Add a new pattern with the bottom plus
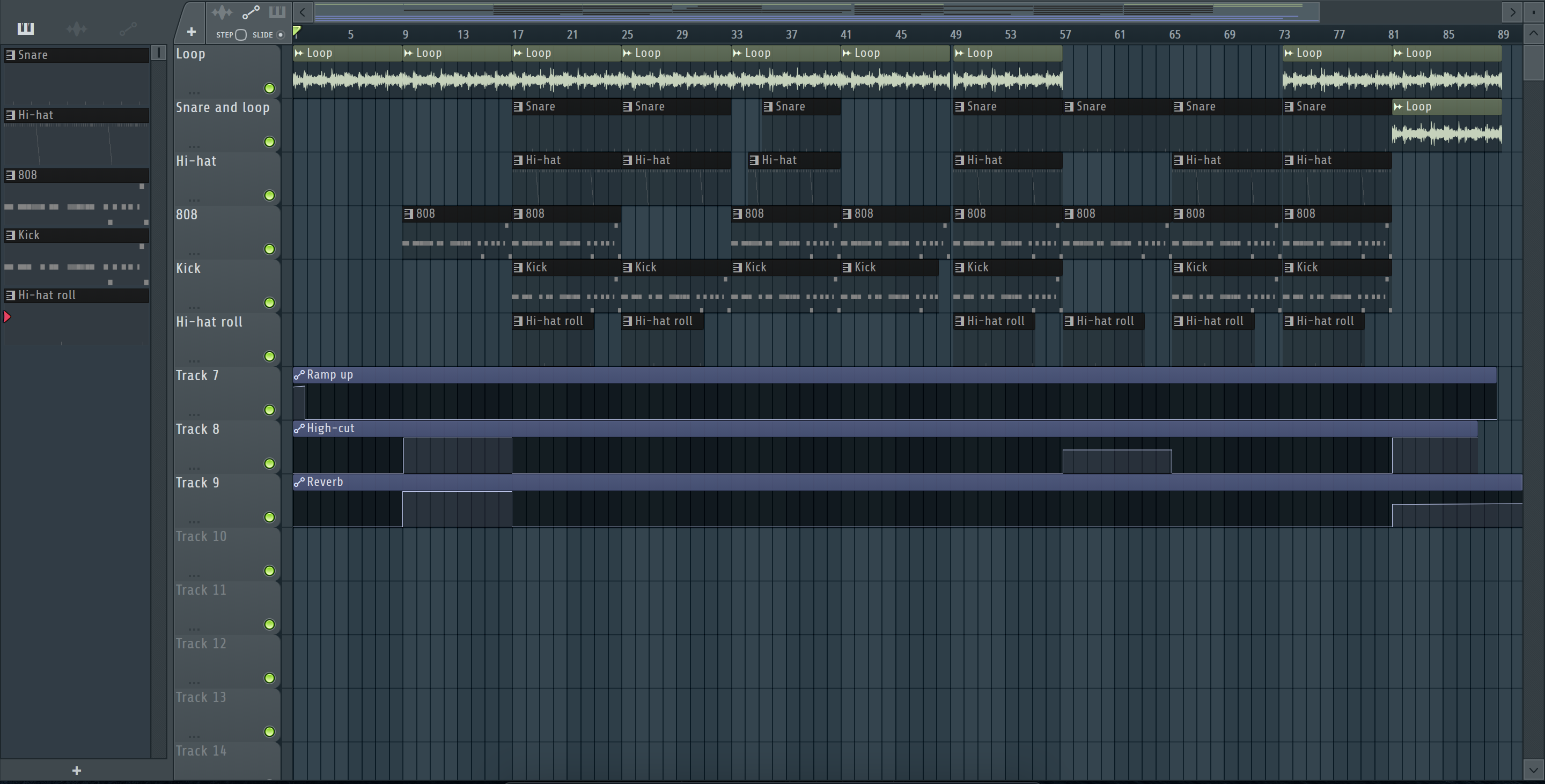The image size is (1545, 784). (x=76, y=770)
